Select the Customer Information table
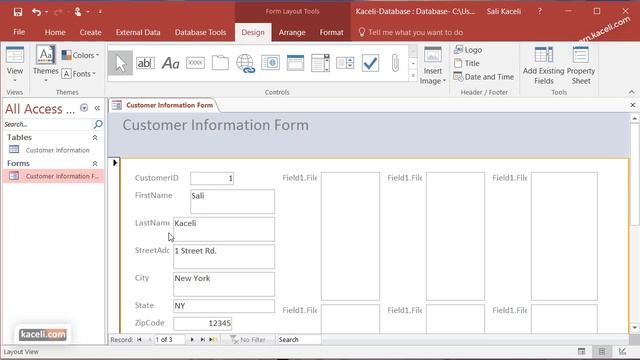The width and height of the screenshot is (640, 360). [53, 150]
